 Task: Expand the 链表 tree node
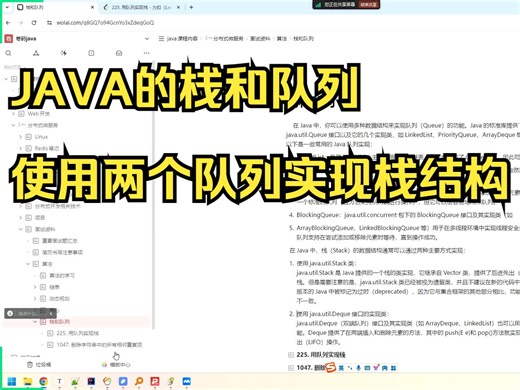(35, 287)
